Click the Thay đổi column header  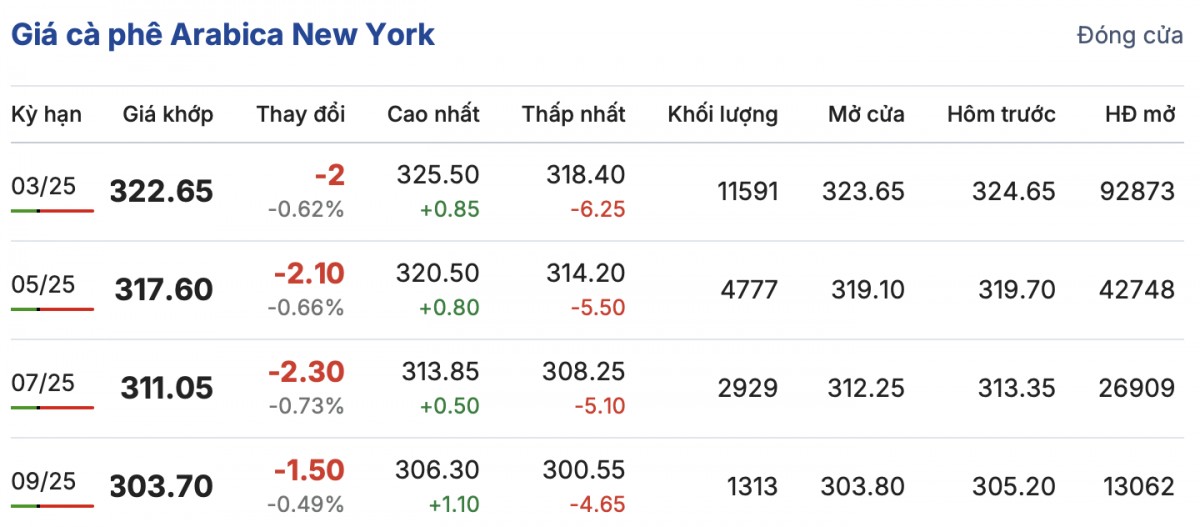[x=300, y=114]
